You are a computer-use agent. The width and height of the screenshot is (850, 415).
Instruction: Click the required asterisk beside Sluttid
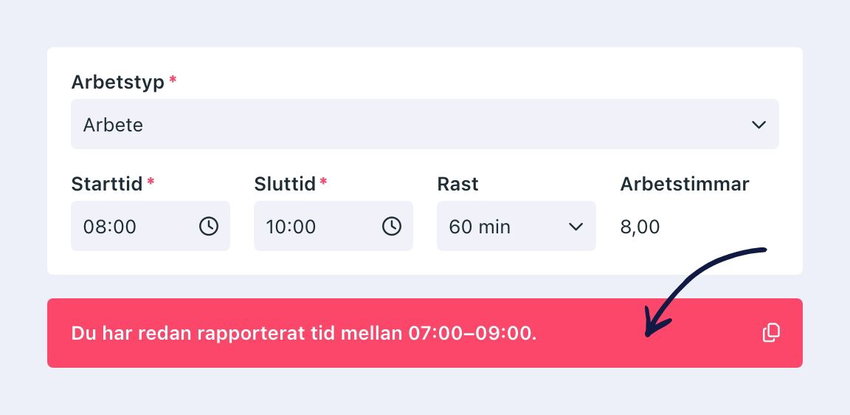pos(323,181)
